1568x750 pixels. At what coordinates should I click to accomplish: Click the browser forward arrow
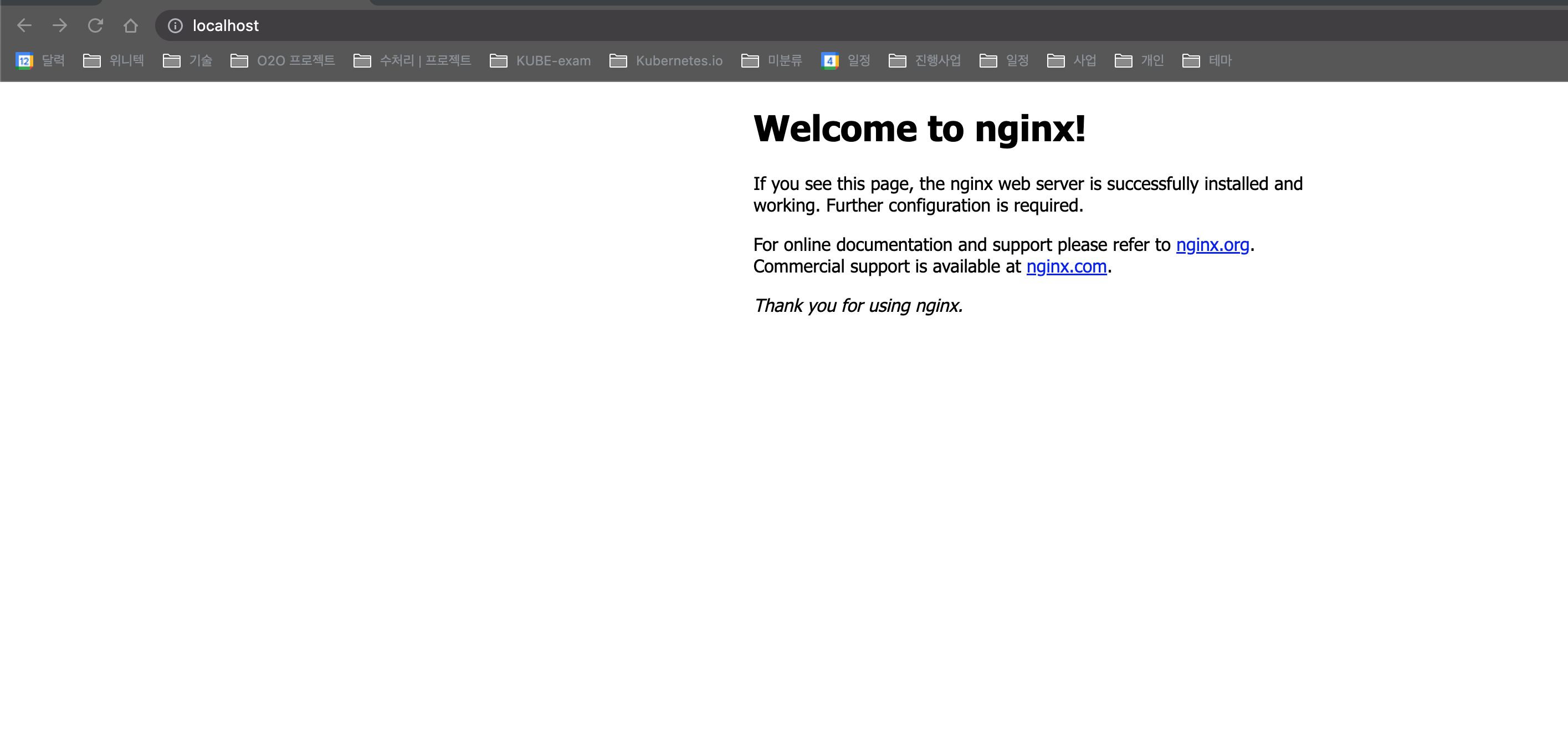(60, 25)
